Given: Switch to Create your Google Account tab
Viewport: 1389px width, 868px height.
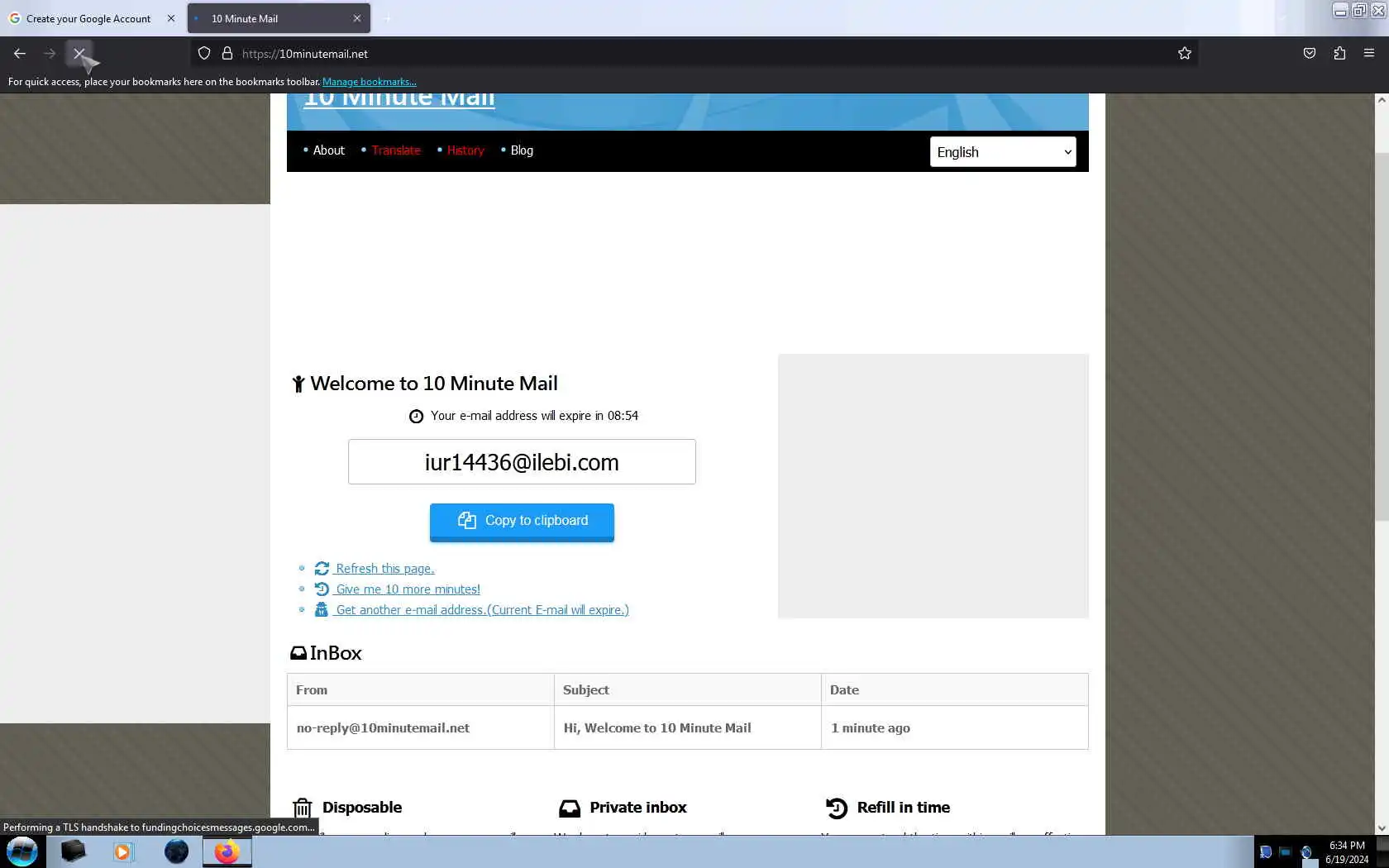Looking at the screenshot, I should coord(88,18).
